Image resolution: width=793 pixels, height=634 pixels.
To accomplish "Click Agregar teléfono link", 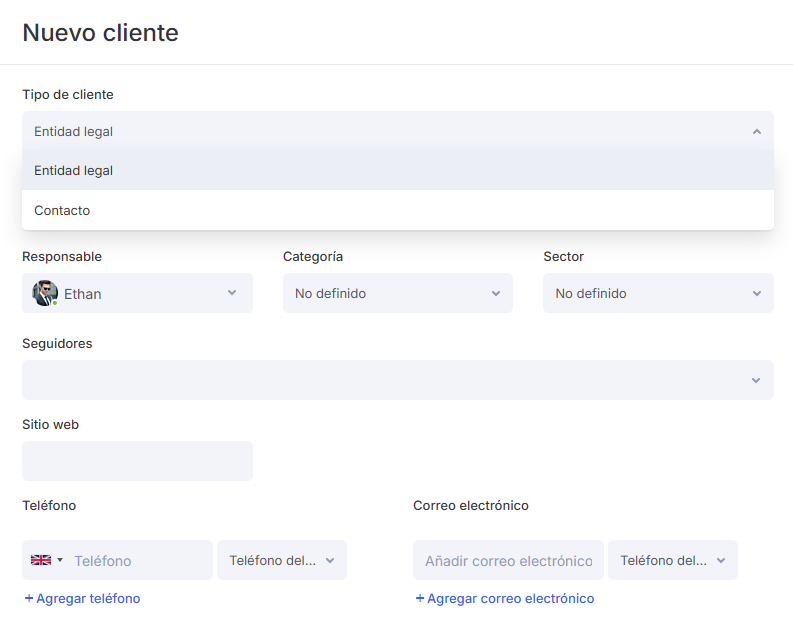I will point(82,599).
